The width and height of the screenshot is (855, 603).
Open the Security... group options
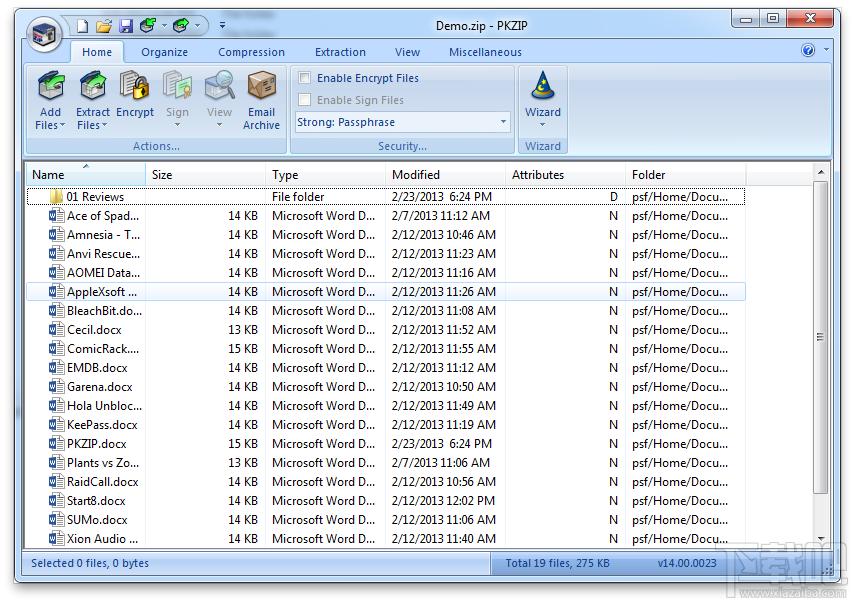pos(402,146)
